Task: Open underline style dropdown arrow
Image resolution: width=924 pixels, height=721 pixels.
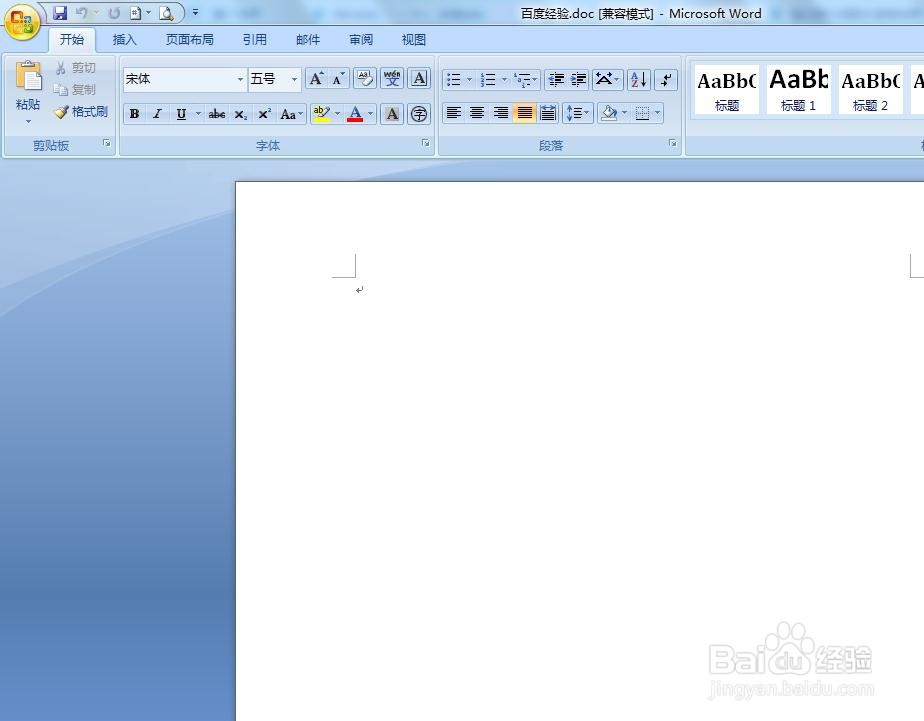Action: click(199, 114)
